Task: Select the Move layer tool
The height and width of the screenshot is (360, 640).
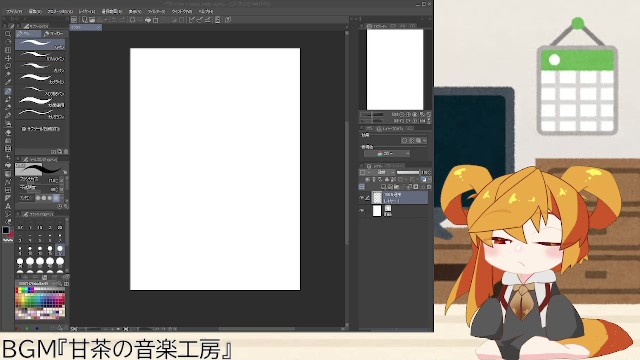Action: tap(8, 58)
